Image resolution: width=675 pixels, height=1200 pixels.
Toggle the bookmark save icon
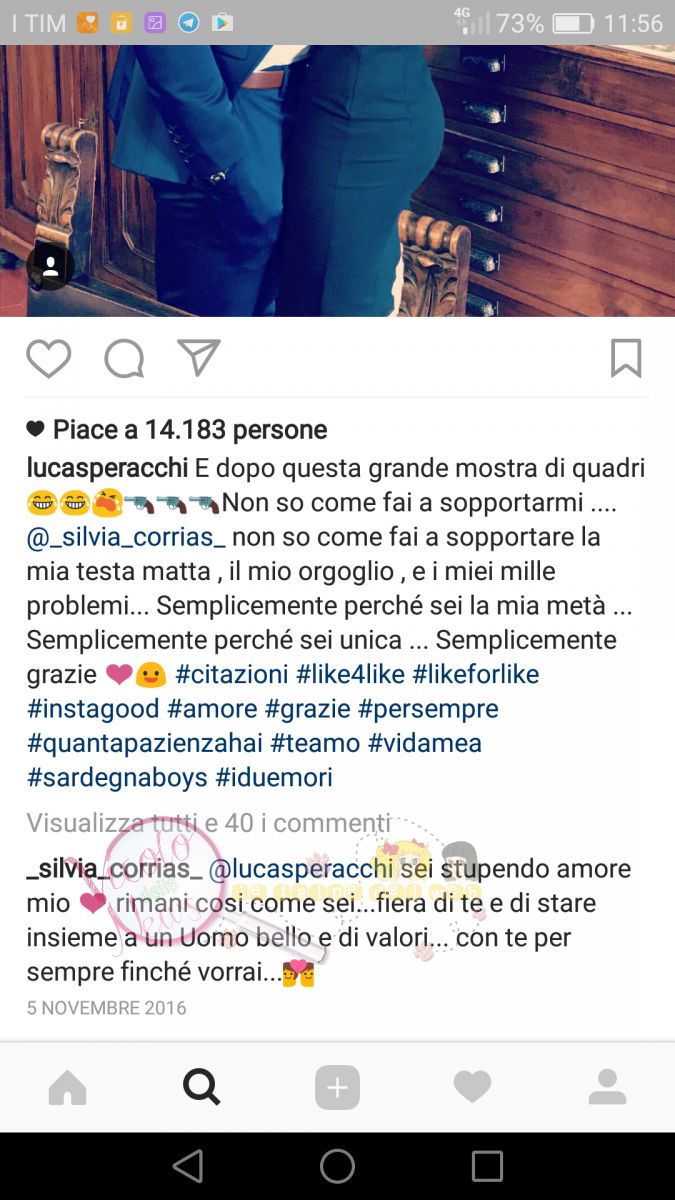coord(626,358)
